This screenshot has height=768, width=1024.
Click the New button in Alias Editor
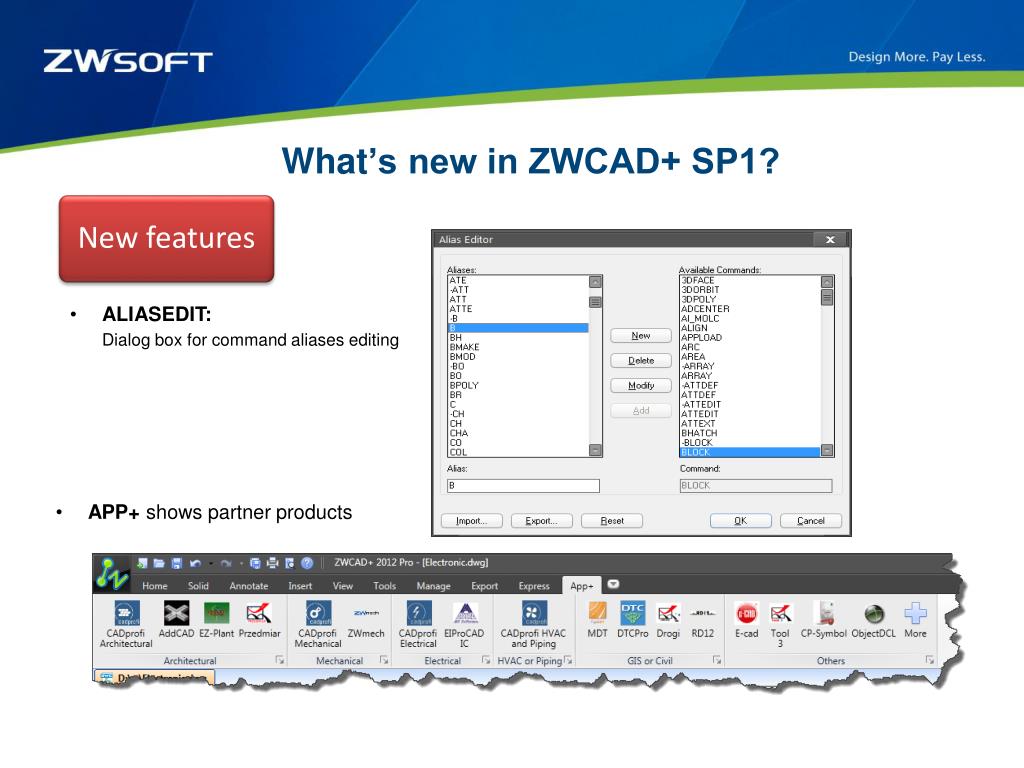click(x=641, y=336)
